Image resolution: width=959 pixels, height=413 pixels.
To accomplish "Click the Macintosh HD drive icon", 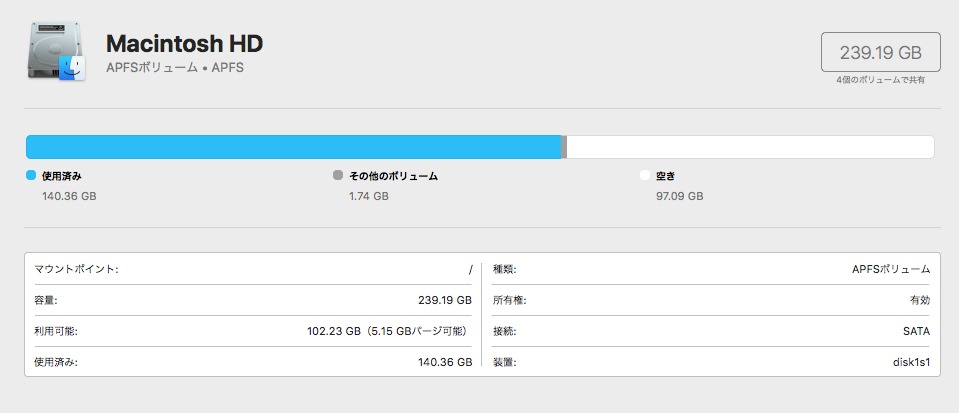I will (56, 53).
